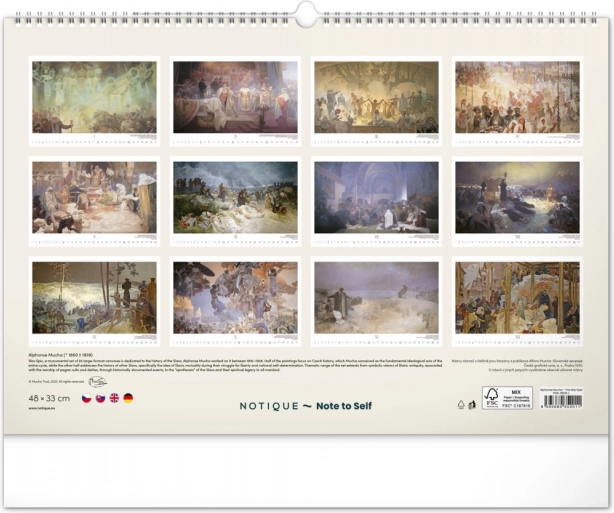Select the German flag icon

click(x=128, y=398)
